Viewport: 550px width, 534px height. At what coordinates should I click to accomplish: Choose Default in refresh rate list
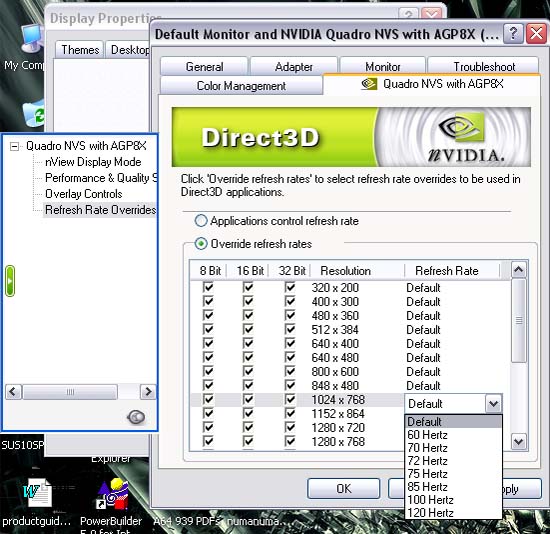coord(453,421)
